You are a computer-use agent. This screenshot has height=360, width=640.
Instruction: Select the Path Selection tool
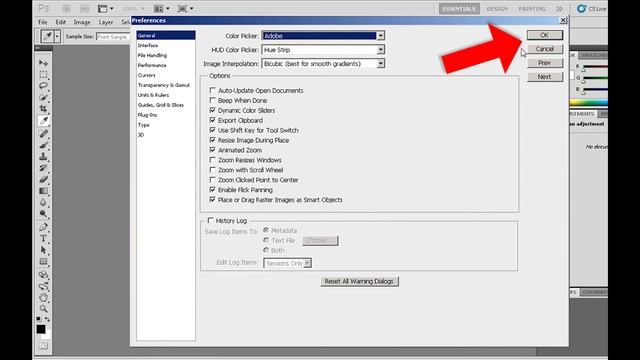(43, 250)
